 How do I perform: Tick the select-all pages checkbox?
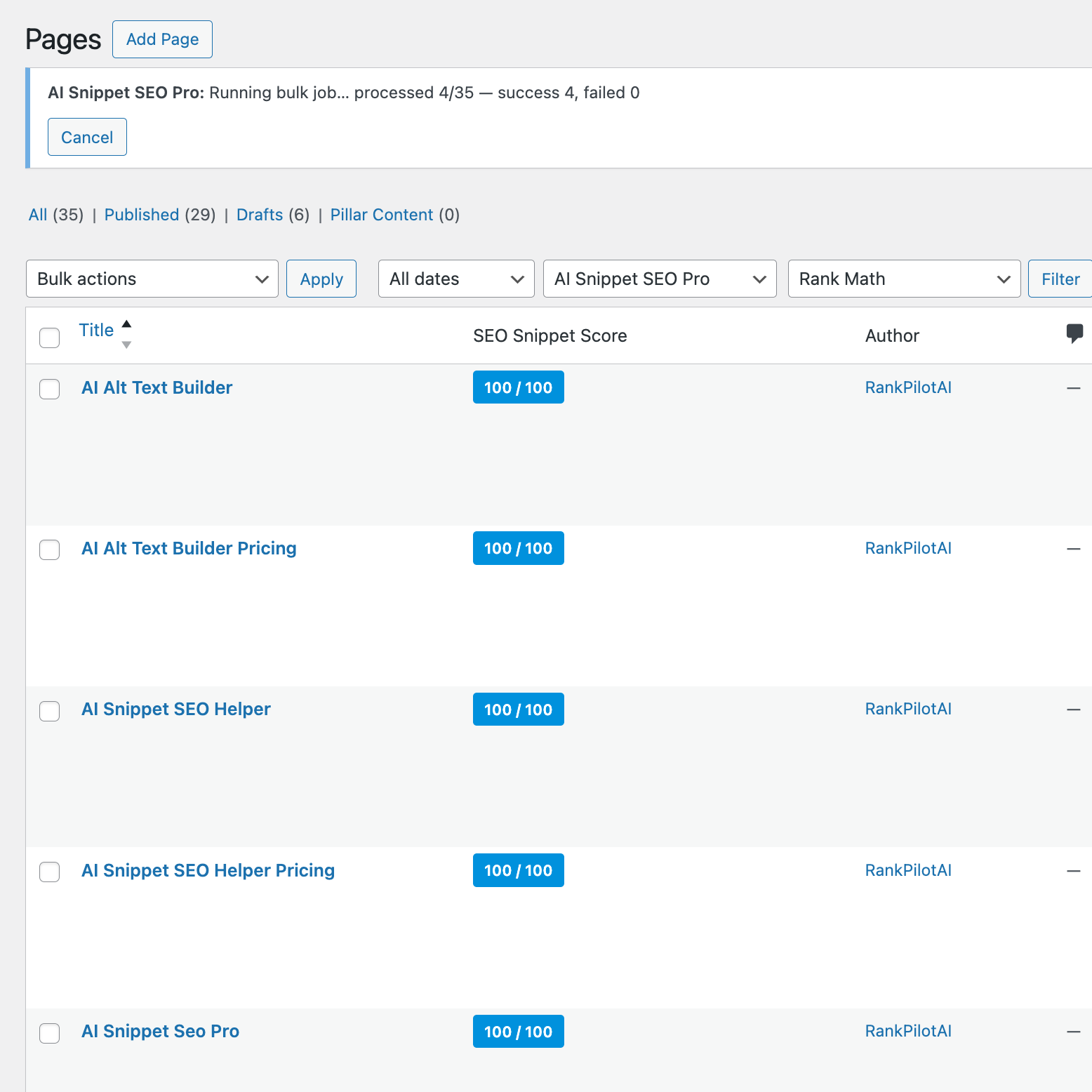tap(50, 338)
